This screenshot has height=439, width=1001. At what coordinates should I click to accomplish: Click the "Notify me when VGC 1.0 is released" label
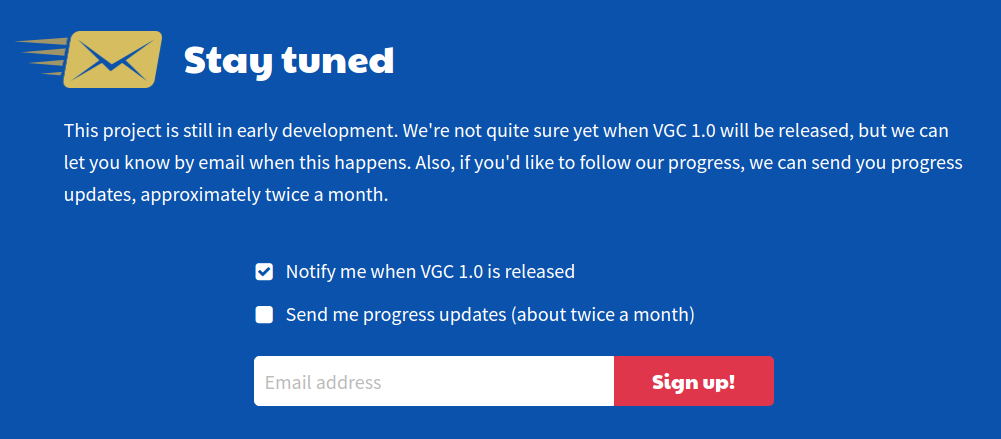[430, 272]
